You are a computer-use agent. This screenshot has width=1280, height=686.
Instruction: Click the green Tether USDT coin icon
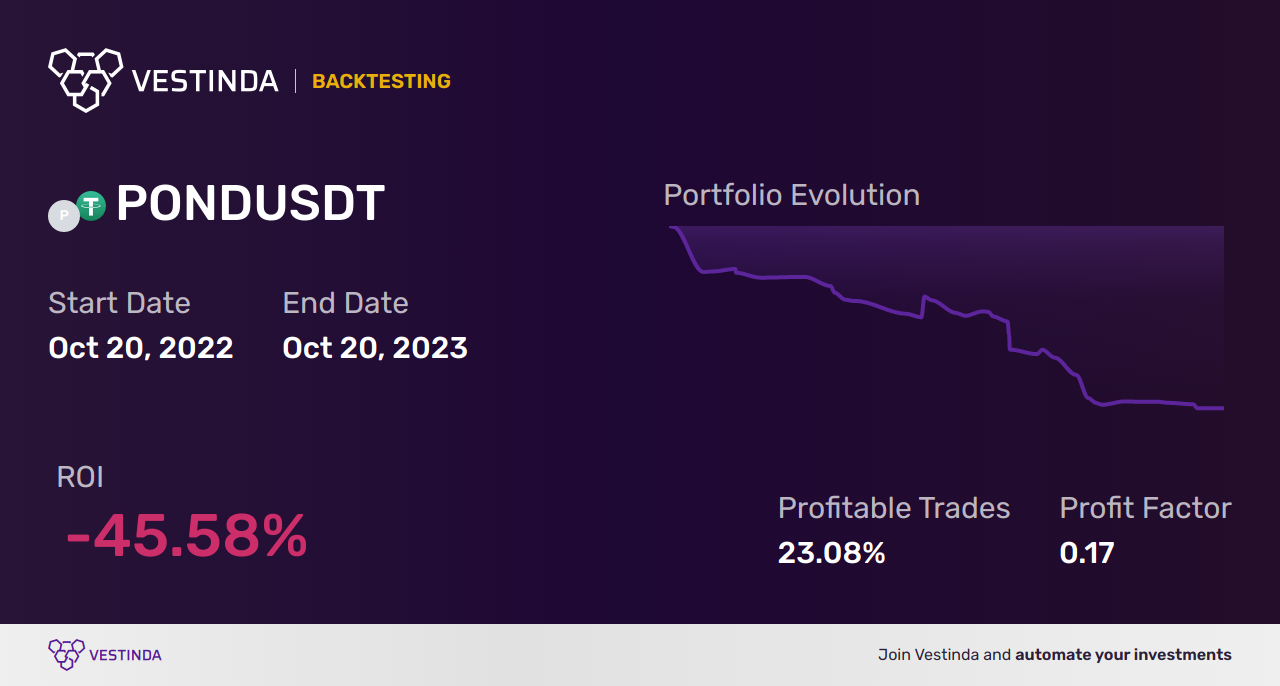[x=91, y=206]
